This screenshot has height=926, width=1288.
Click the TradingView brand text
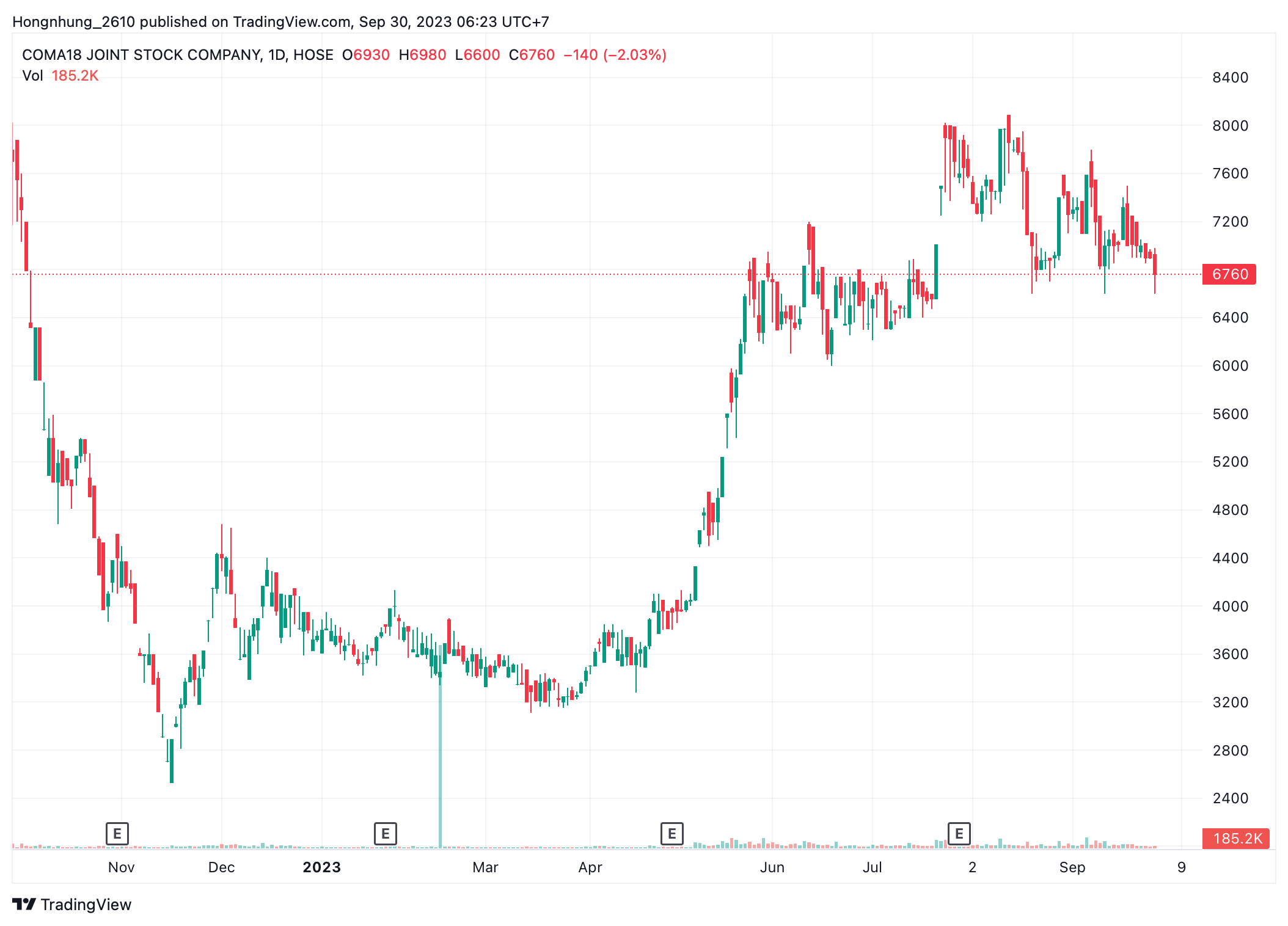pos(86,905)
